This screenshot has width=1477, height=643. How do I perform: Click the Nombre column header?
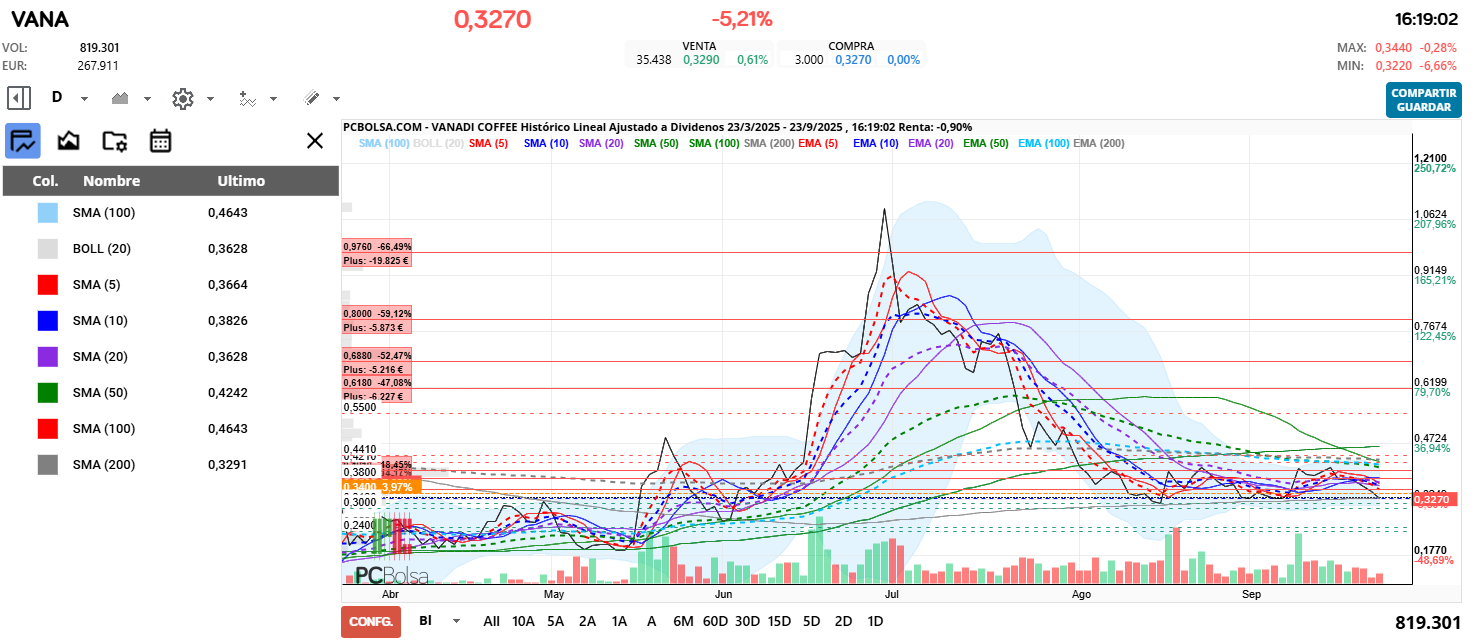[111, 181]
